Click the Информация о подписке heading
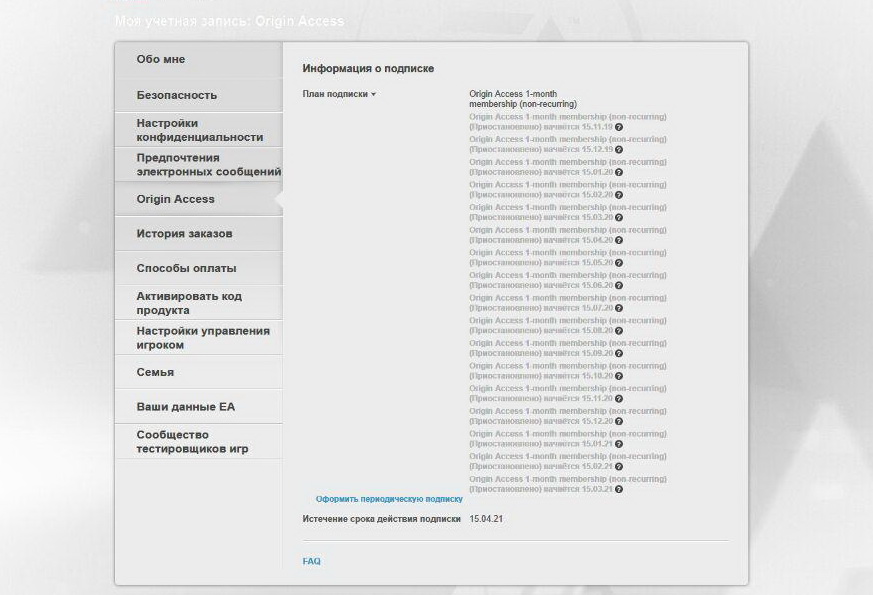This screenshot has height=595, width=873. coord(368,68)
